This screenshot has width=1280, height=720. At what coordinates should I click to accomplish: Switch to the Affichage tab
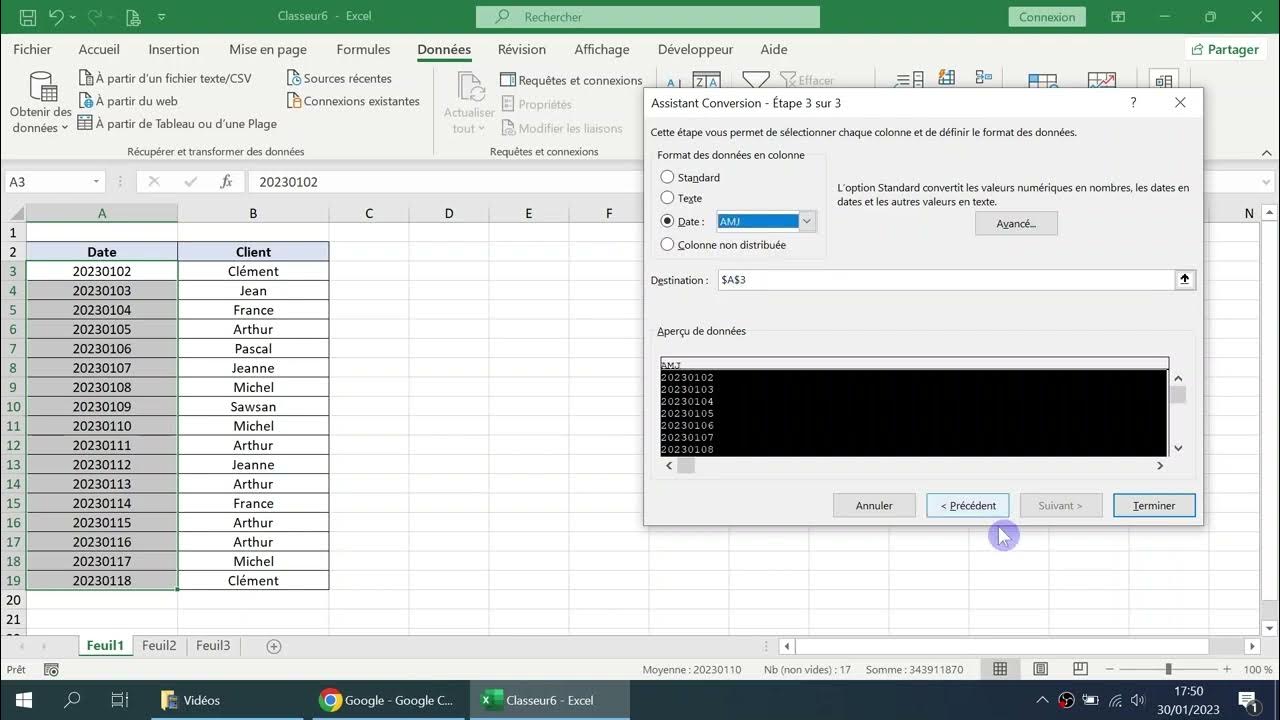602,49
